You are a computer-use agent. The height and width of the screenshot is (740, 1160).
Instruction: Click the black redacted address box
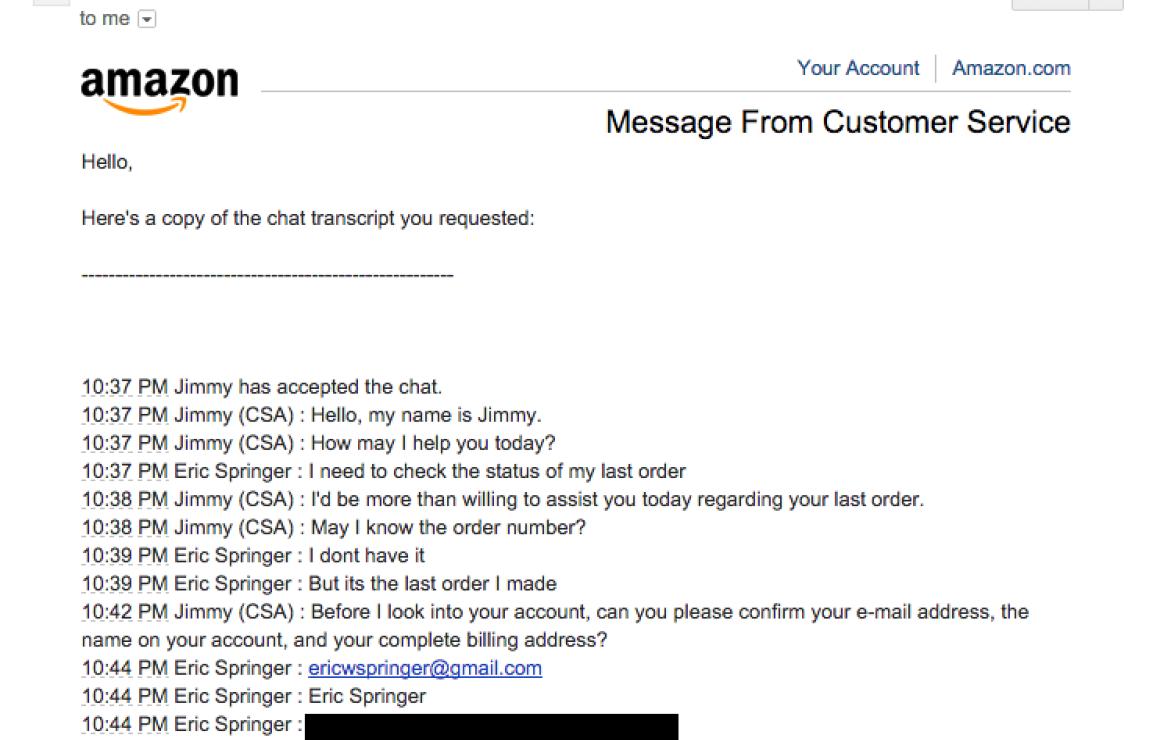point(491,727)
